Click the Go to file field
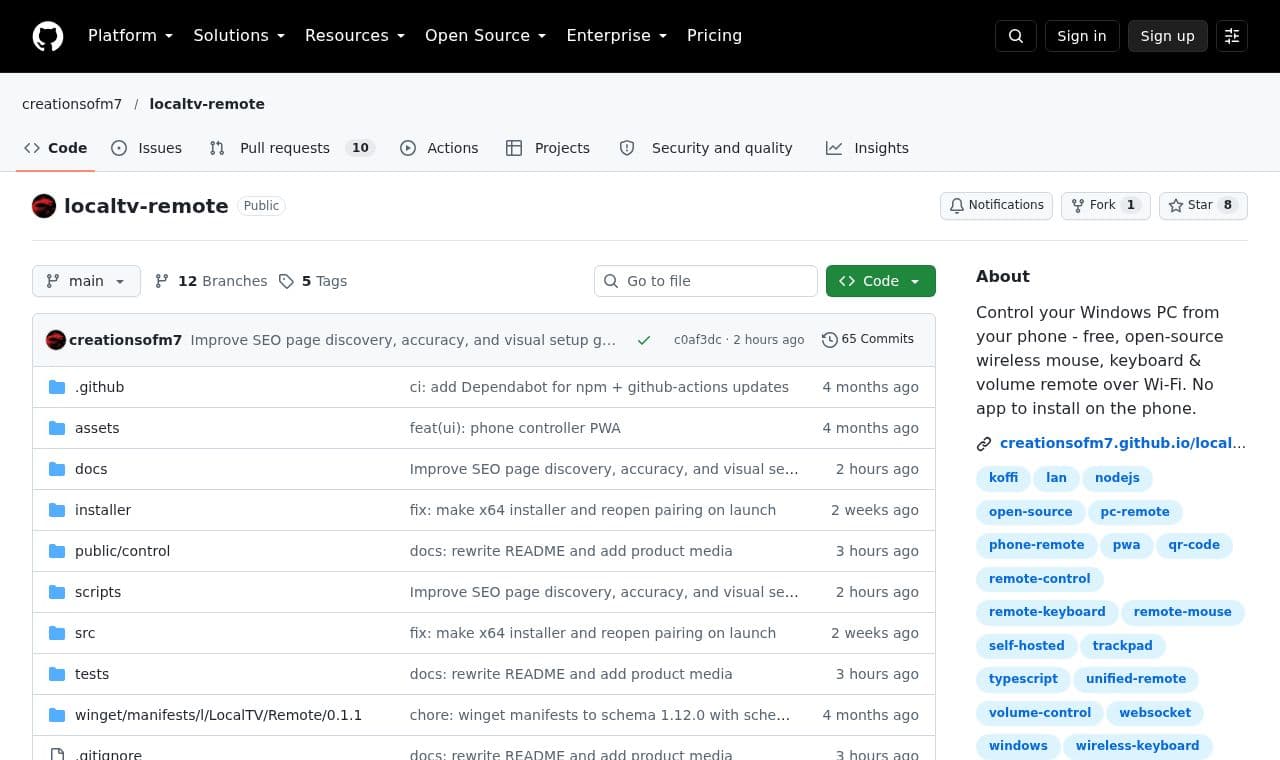Viewport: 1280px width, 760px height. [x=706, y=281]
